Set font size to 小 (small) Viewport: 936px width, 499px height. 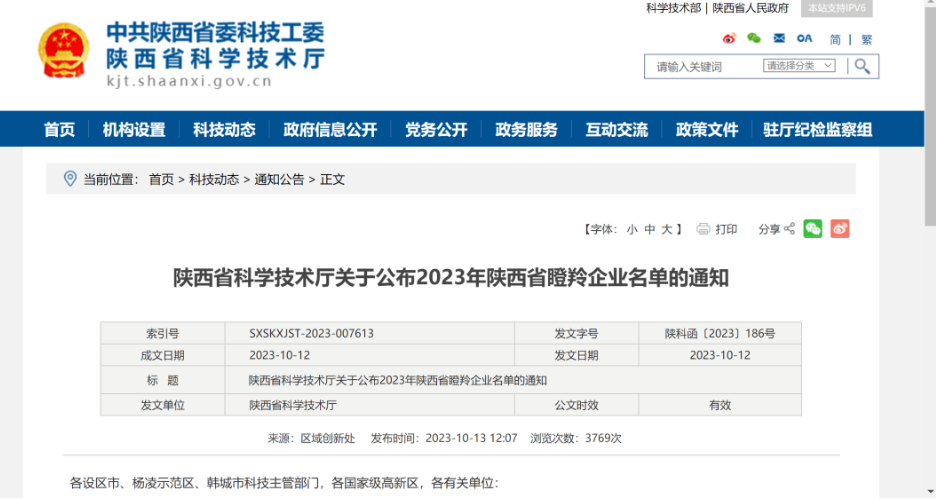[x=632, y=229]
